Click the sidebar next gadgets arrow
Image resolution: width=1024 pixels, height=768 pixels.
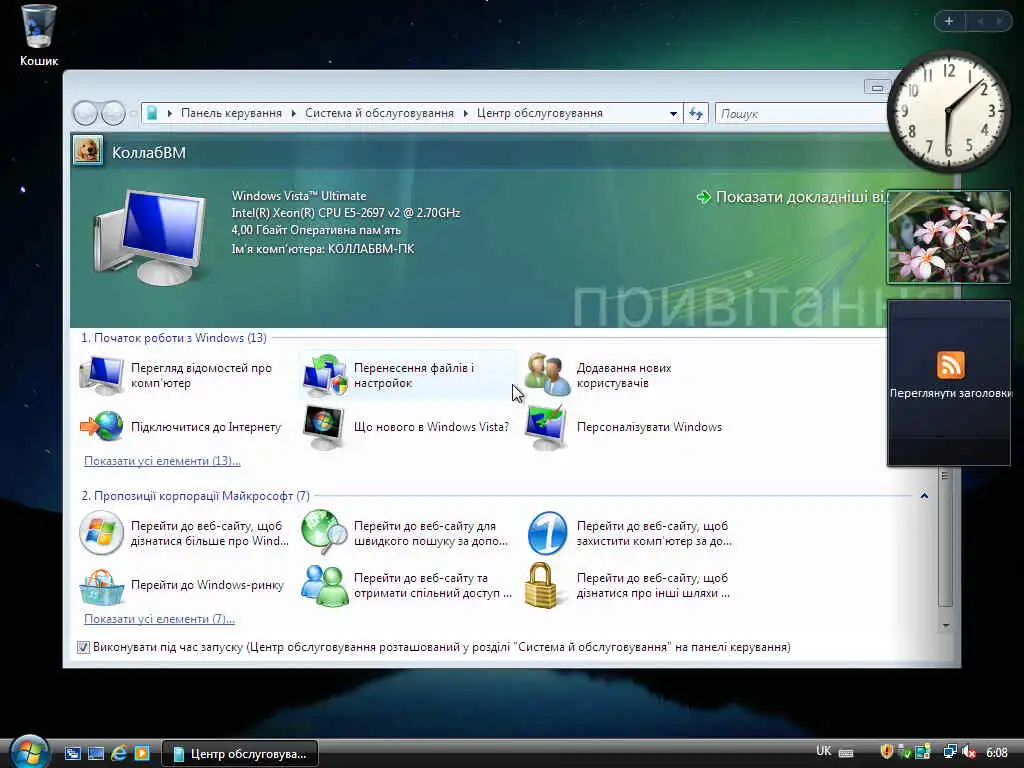point(999,22)
